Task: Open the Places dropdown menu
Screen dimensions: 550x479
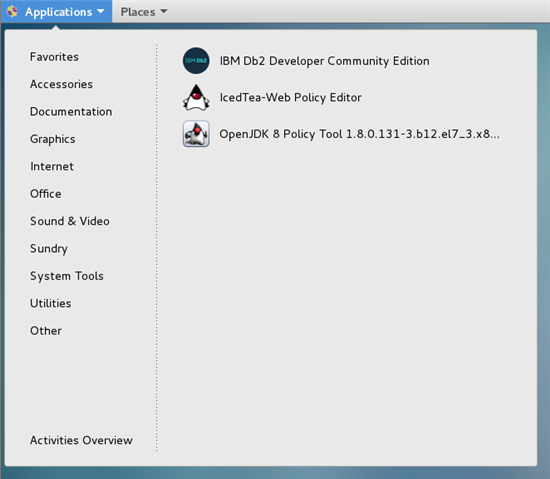Action: click(x=144, y=12)
